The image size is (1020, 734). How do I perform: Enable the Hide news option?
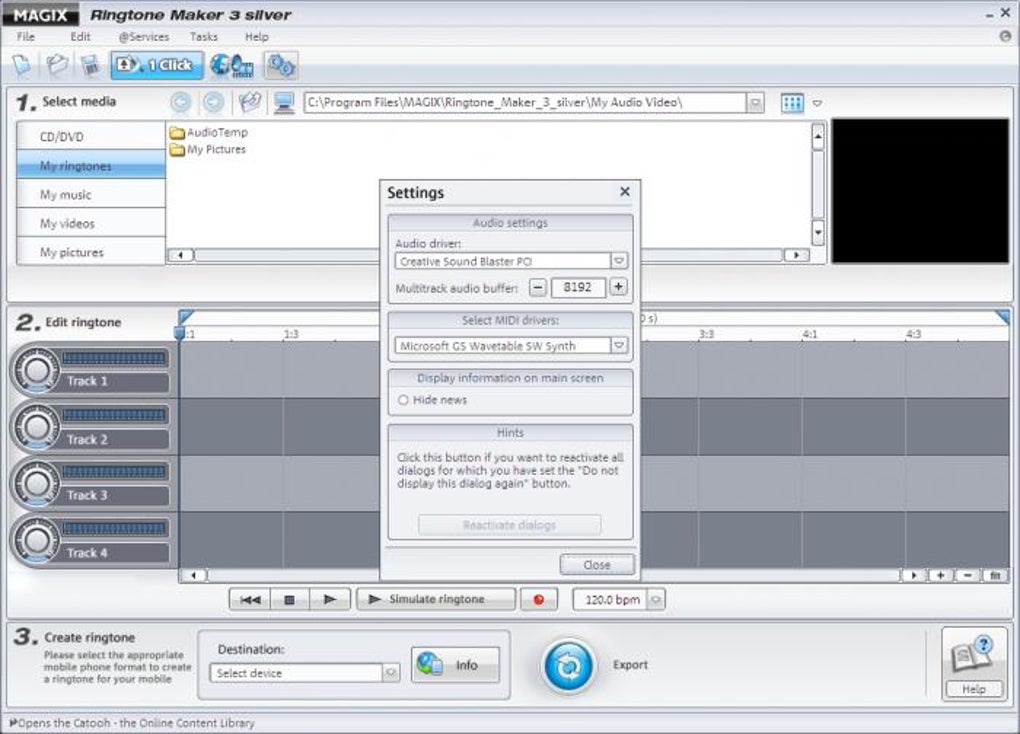pyautogui.click(x=403, y=400)
